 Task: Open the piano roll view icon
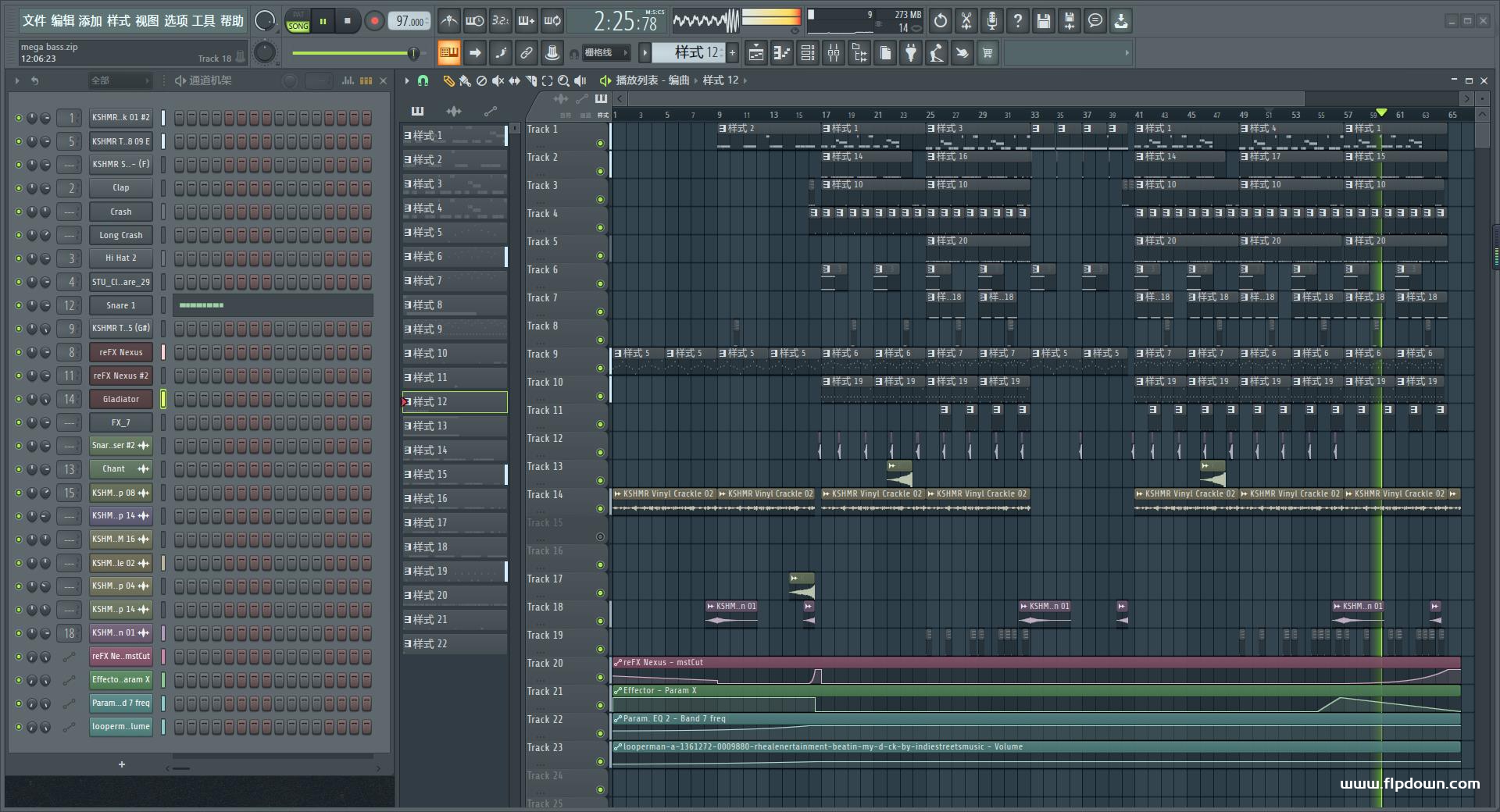(x=781, y=53)
